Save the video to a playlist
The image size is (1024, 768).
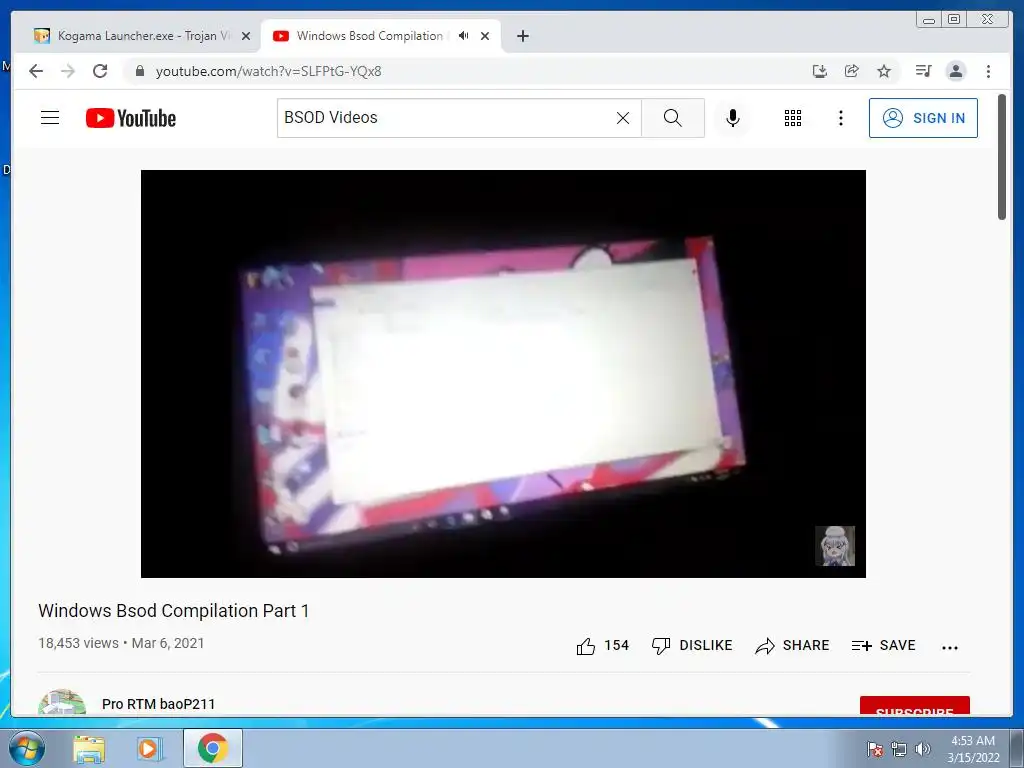884,646
